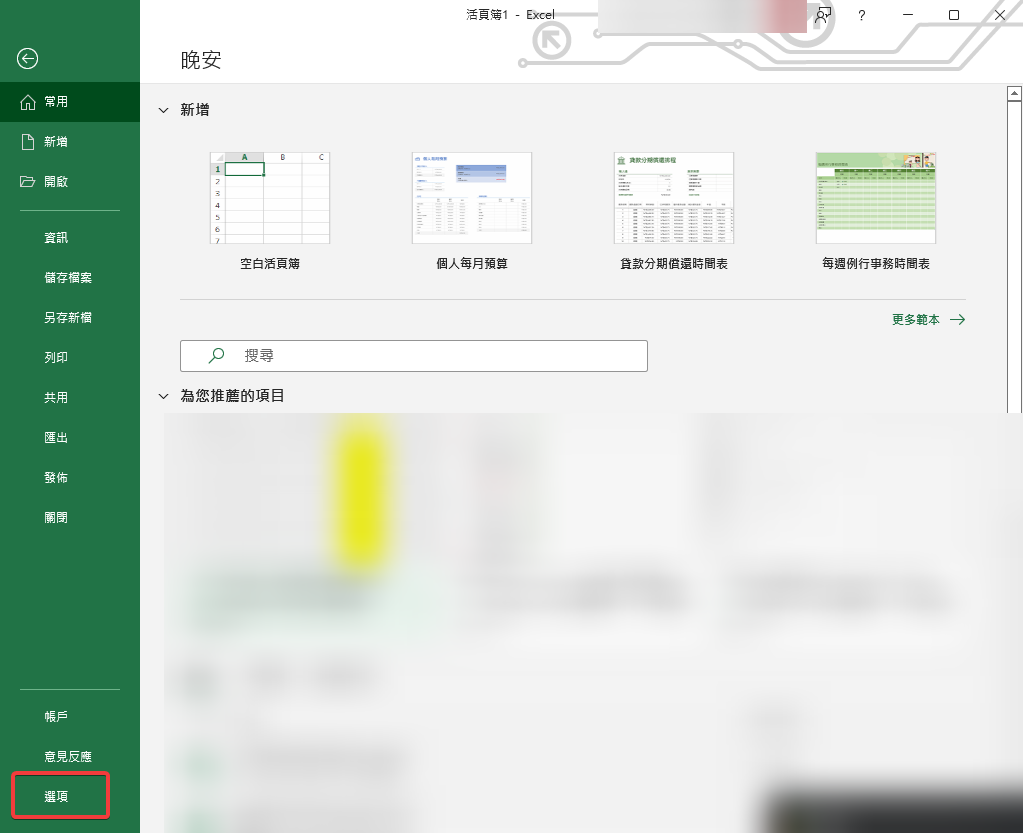This screenshot has height=833, width=1023.
Task: Create a 空白活頁簿 from its thumbnail
Action: tap(269, 198)
